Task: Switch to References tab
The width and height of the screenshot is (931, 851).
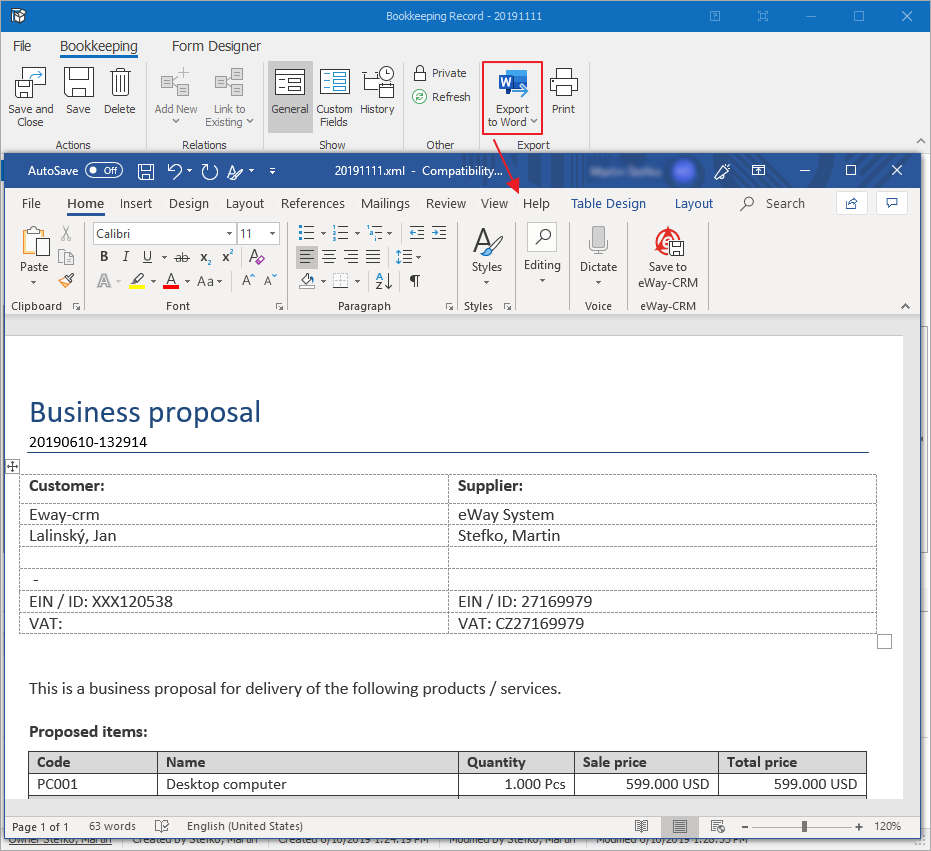Action: [x=312, y=204]
